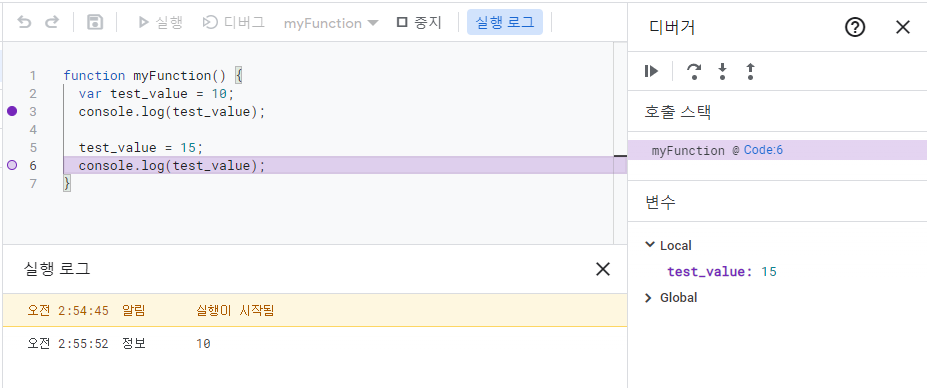Click the 정보 log entry showing 10
Viewport: 927px width, 388px height.
315,344
